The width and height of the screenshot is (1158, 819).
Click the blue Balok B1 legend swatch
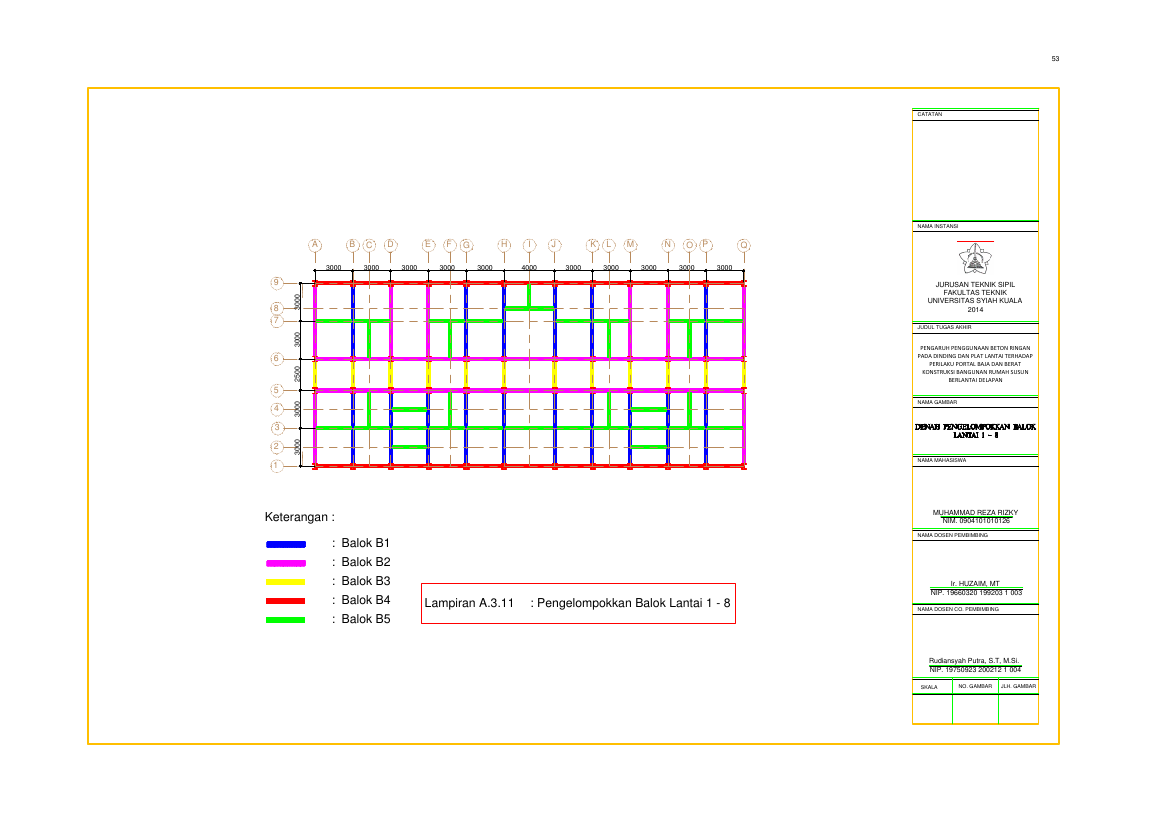(286, 544)
